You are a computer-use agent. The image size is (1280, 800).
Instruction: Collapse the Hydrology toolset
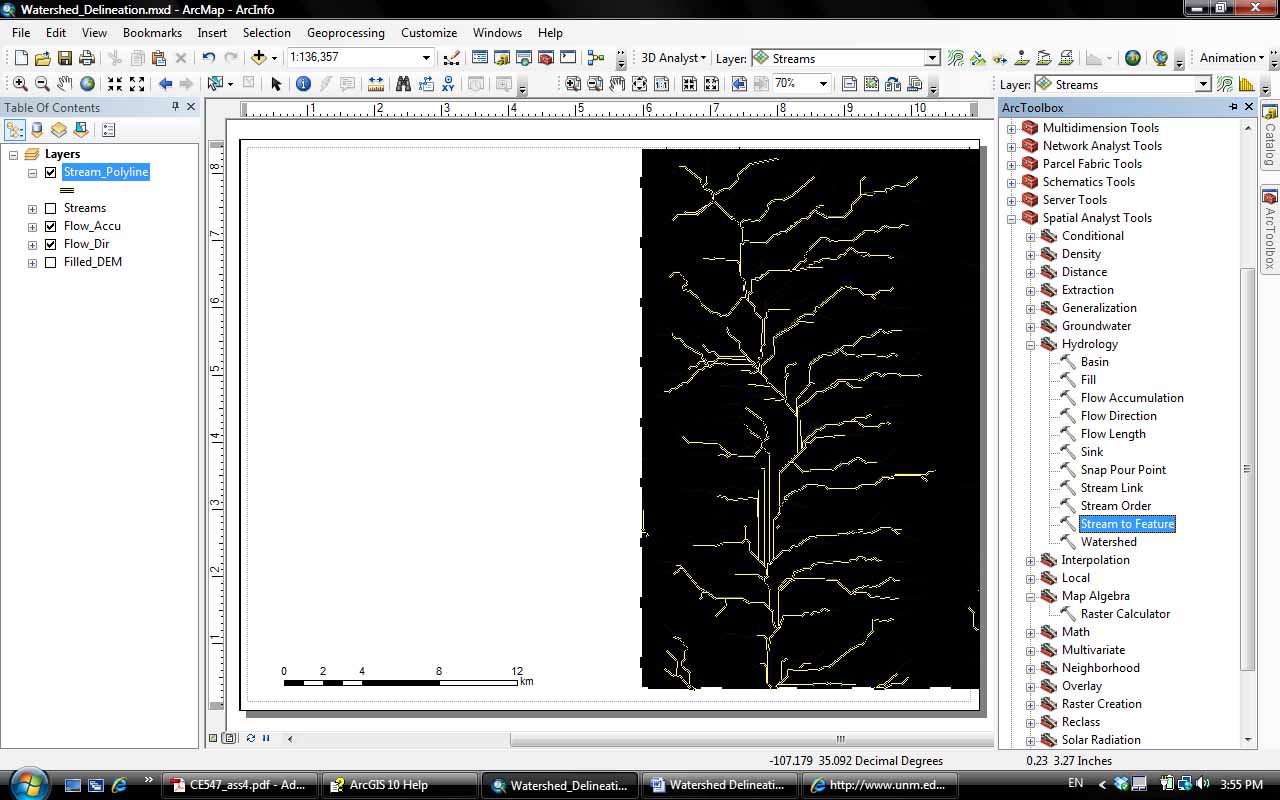[1030, 344]
